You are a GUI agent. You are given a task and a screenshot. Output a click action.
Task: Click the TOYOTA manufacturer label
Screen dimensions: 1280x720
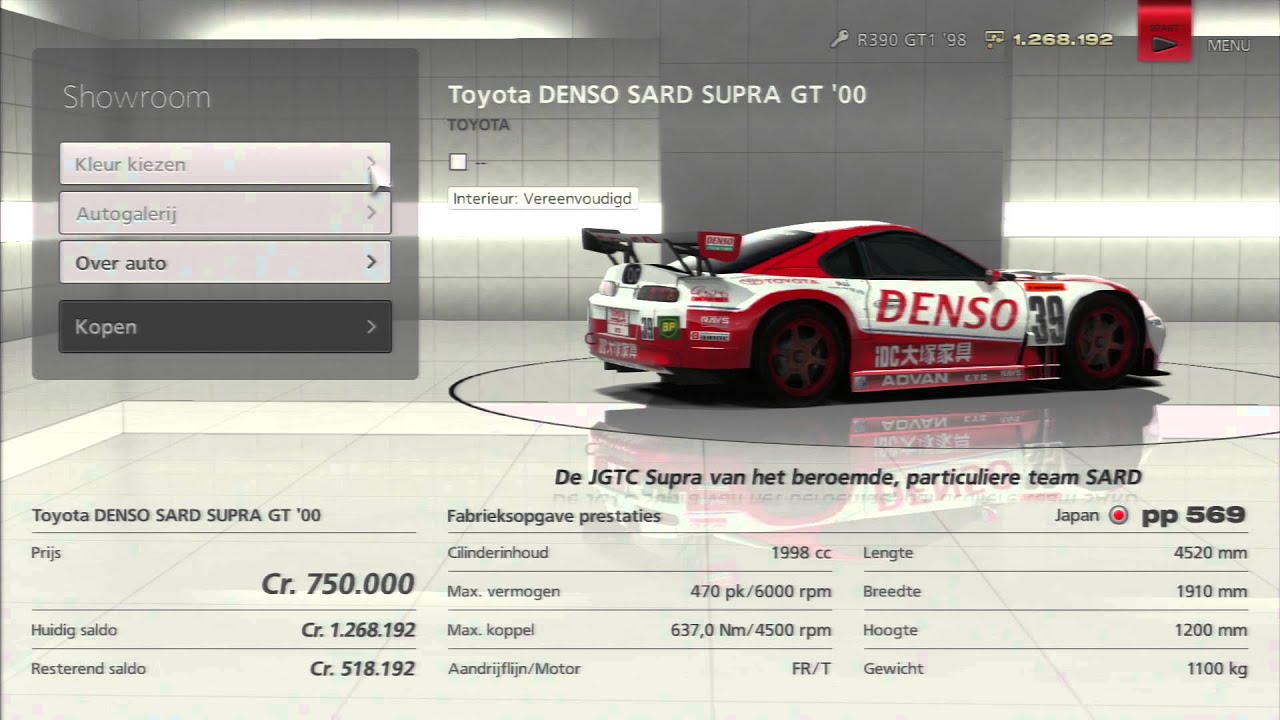point(478,125)
